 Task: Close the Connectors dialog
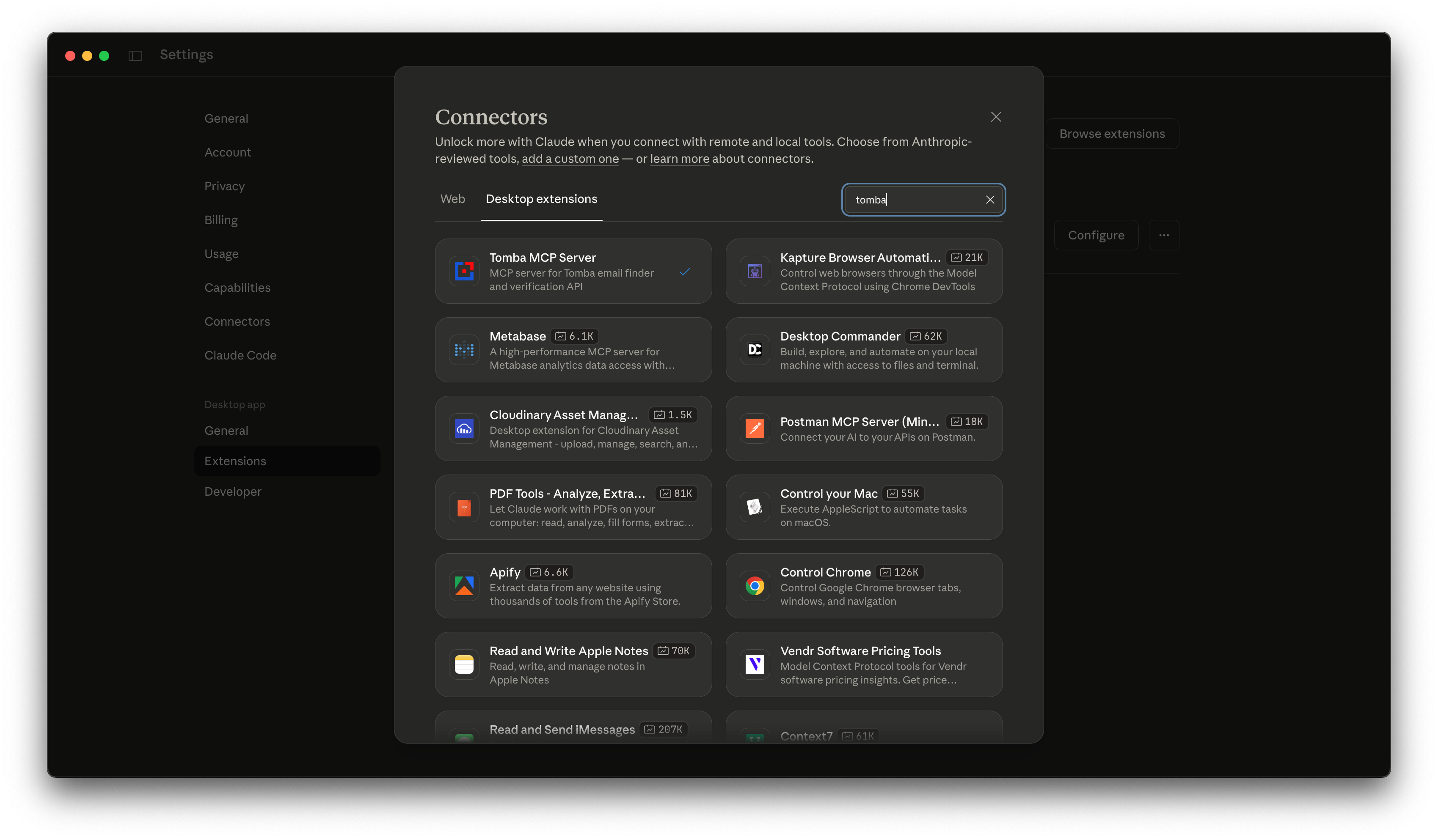click(996, 117)
